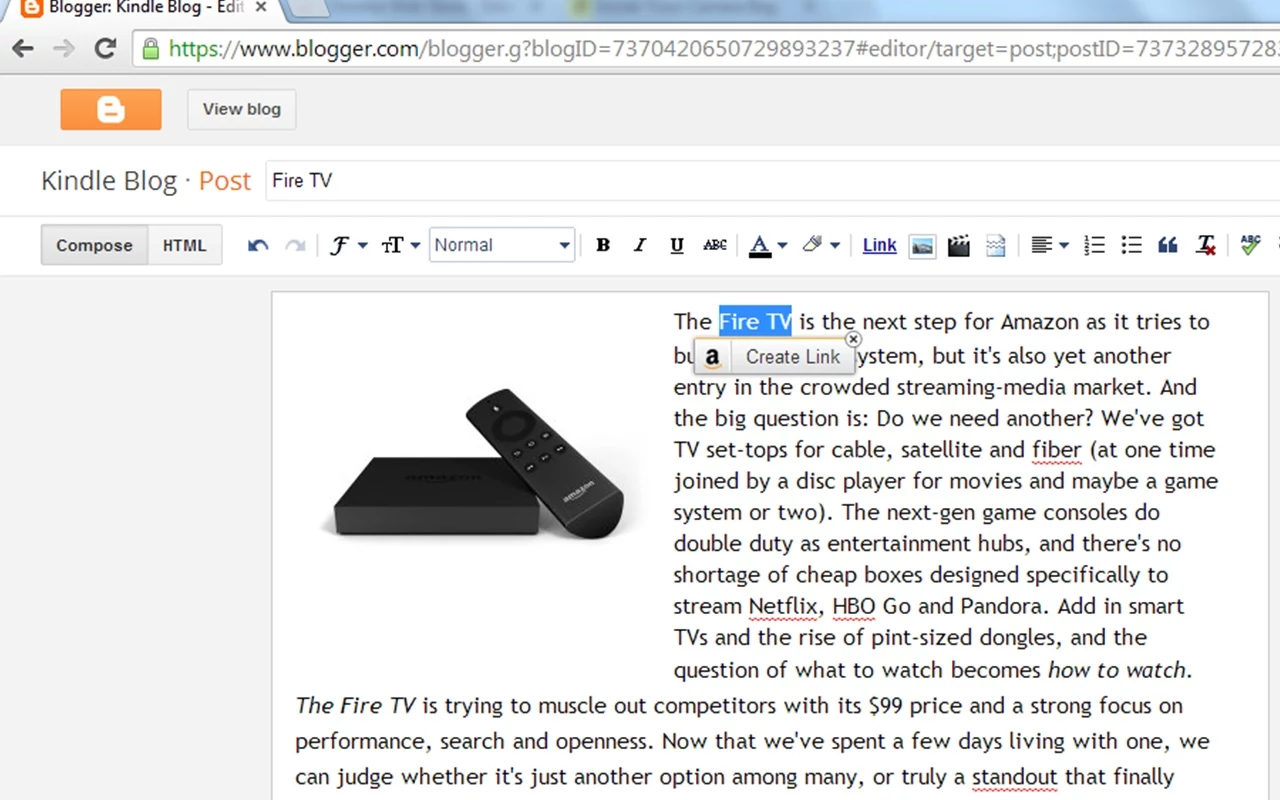The width and height of the screenshot is (1280, 800).
Task: Insert a video into the post
Action: point(959,246)
